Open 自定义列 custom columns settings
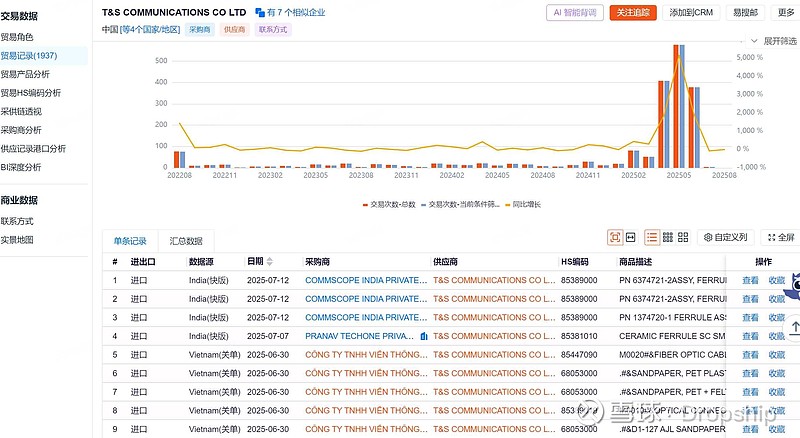This screenshot has height=438, width=800. click(x=726, y=237)
